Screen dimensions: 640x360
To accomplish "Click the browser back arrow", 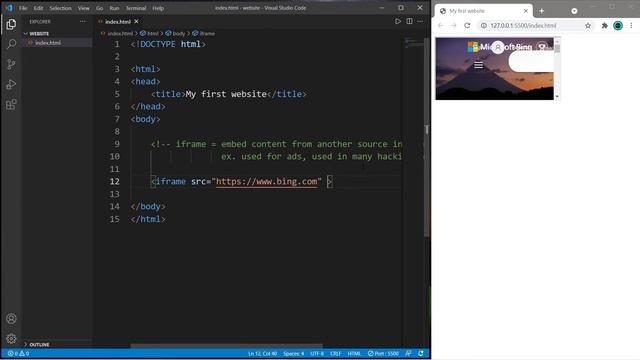I will (x=440, y=25).
